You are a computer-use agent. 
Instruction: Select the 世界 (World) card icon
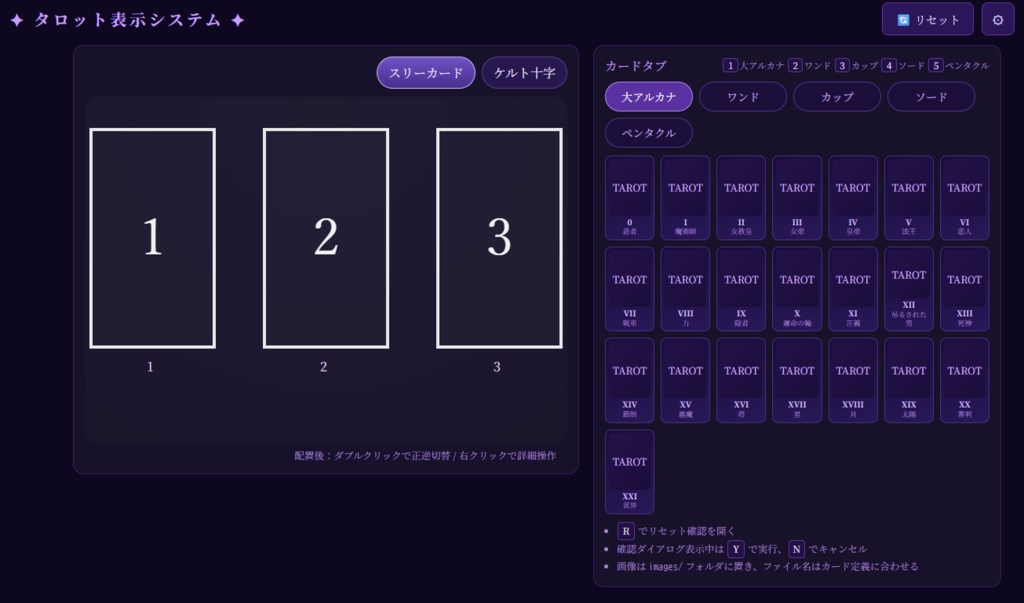(629, 470)
